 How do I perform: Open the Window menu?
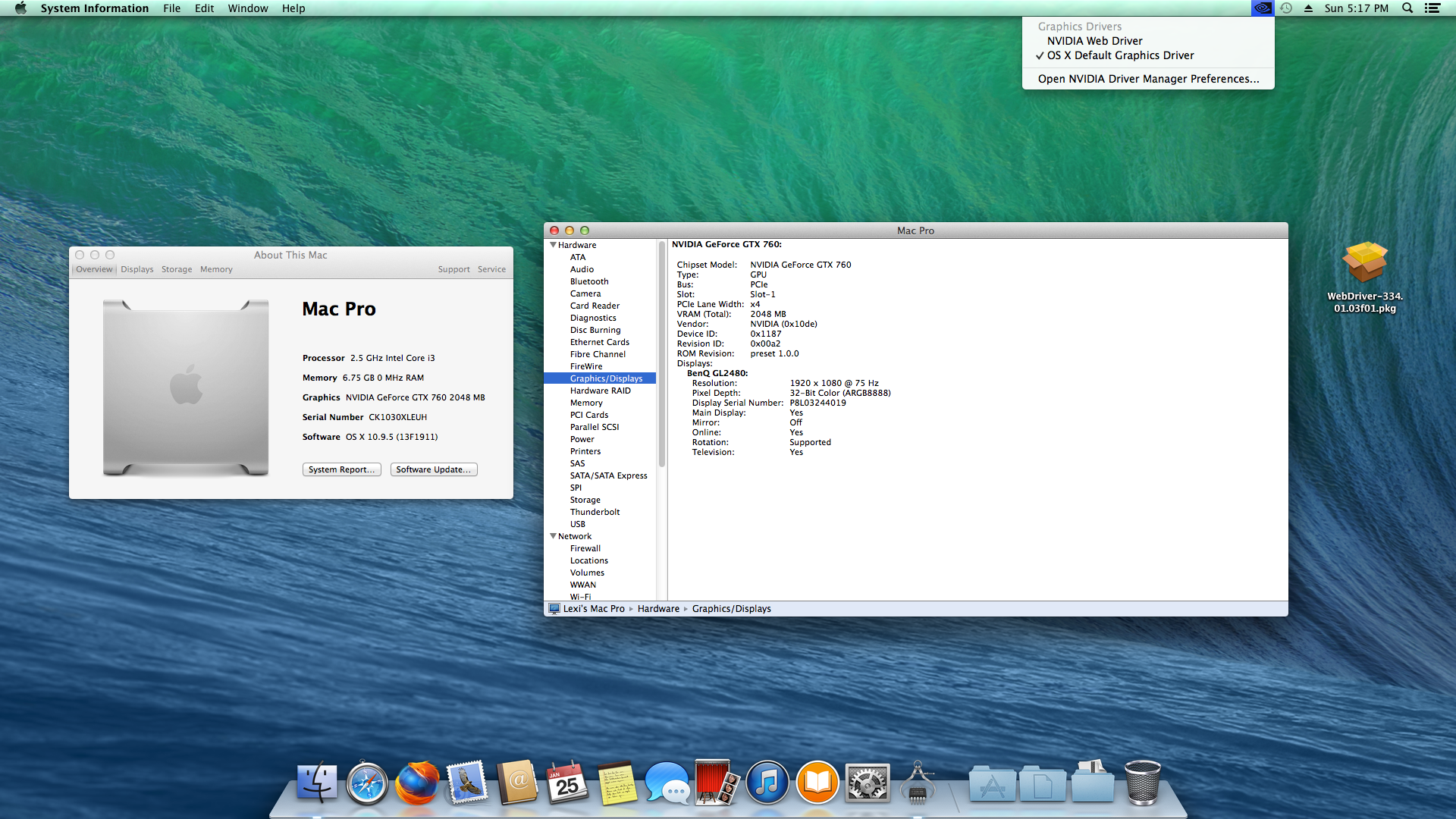(248, 8)
